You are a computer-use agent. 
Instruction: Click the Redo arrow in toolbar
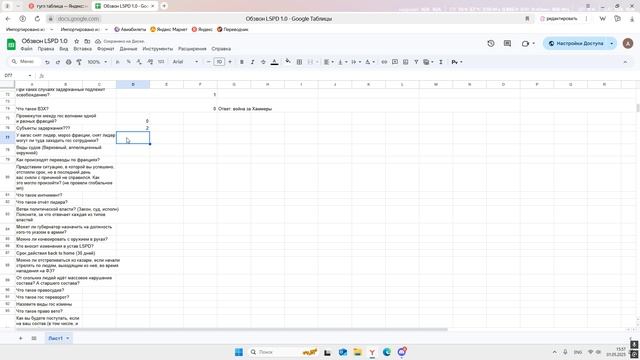point(58,62)
